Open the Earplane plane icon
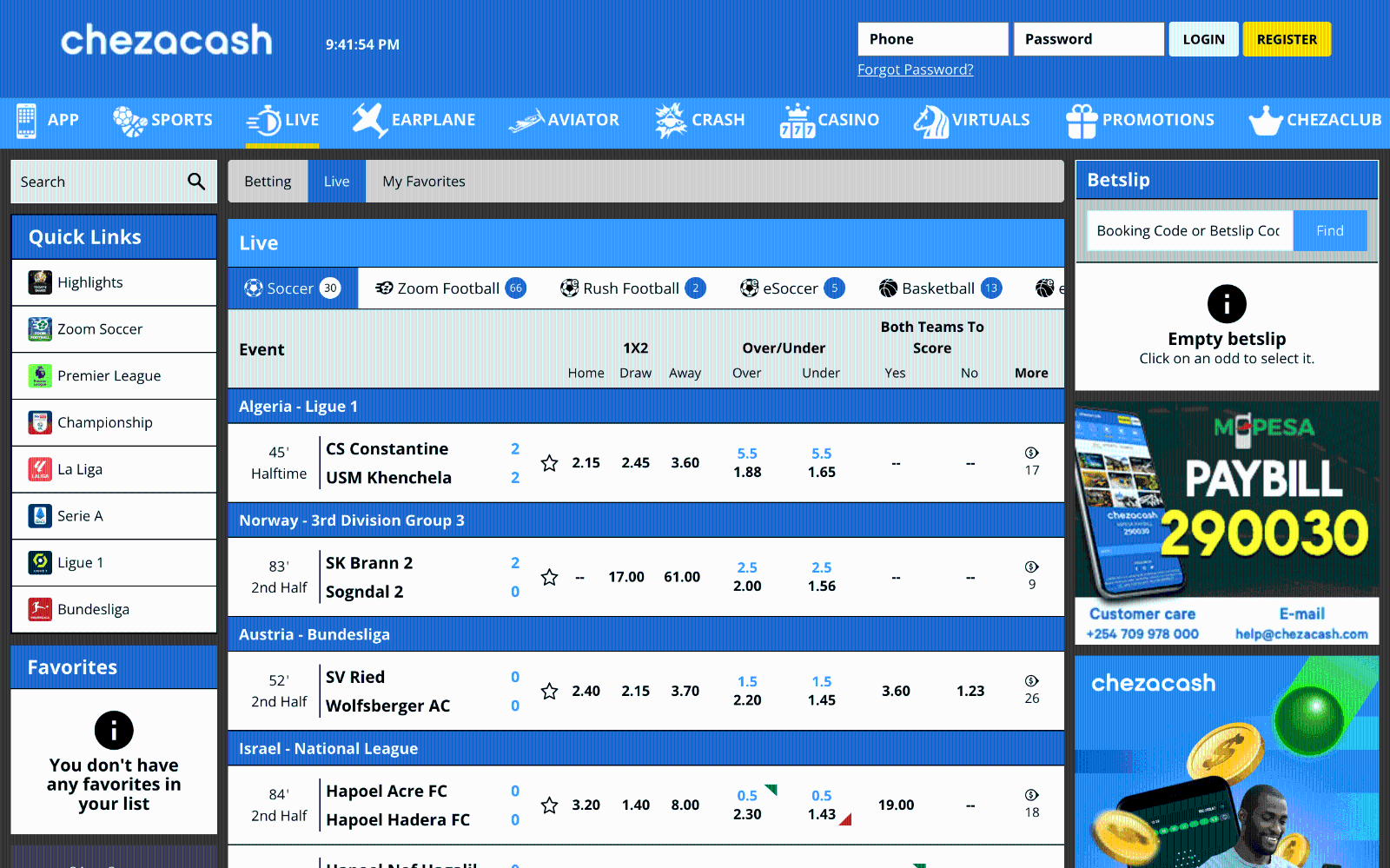This screenshot has width=1390, height=868. coord(369,120)
